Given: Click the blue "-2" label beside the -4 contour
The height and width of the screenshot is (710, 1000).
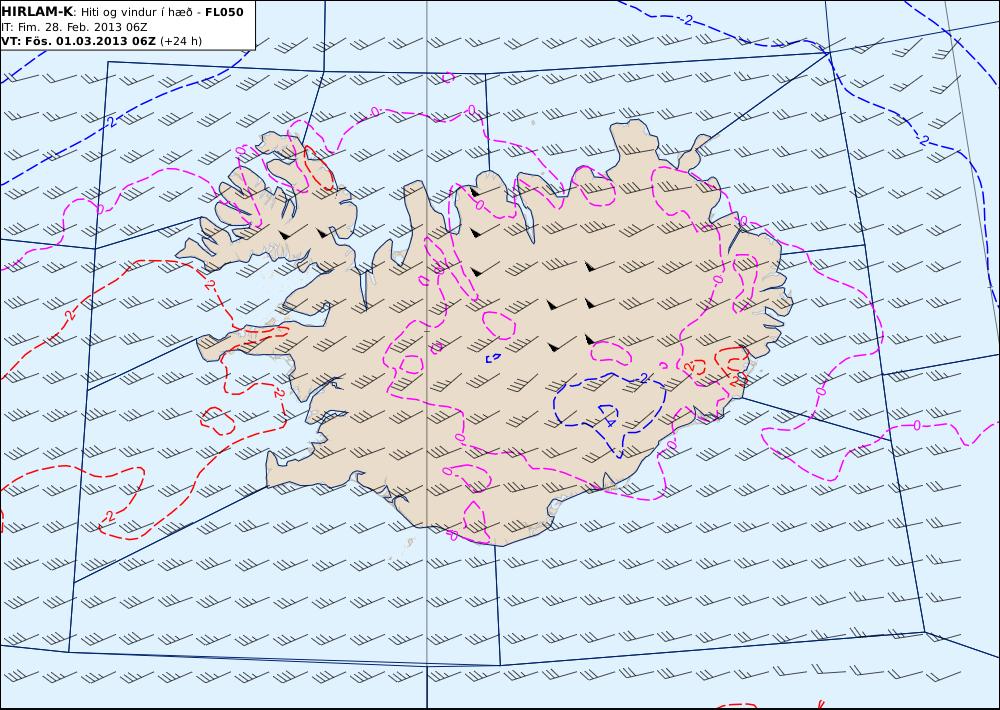Looking at the screenshot, I should coord(644,378).
